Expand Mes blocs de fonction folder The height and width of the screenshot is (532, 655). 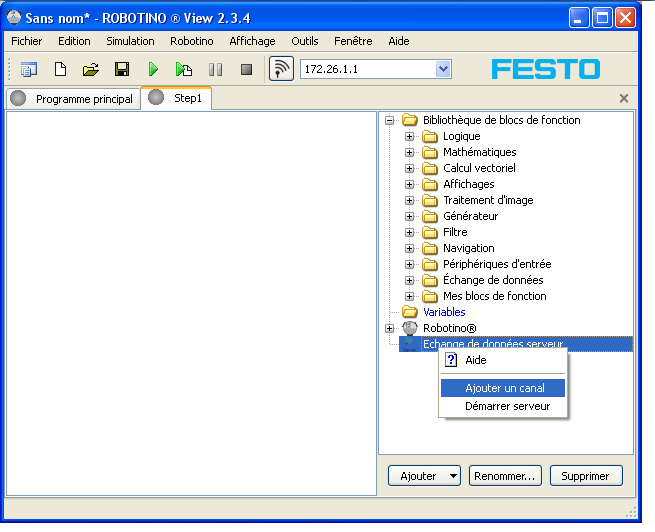pos(409,296)
